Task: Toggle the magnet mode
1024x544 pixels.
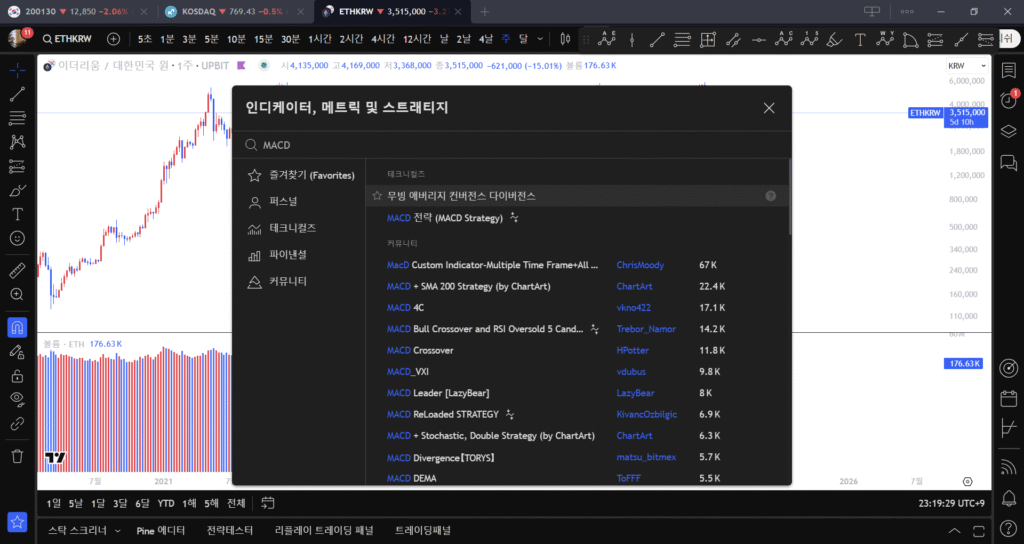Action: pyautogui.click(x=18, y=327)
